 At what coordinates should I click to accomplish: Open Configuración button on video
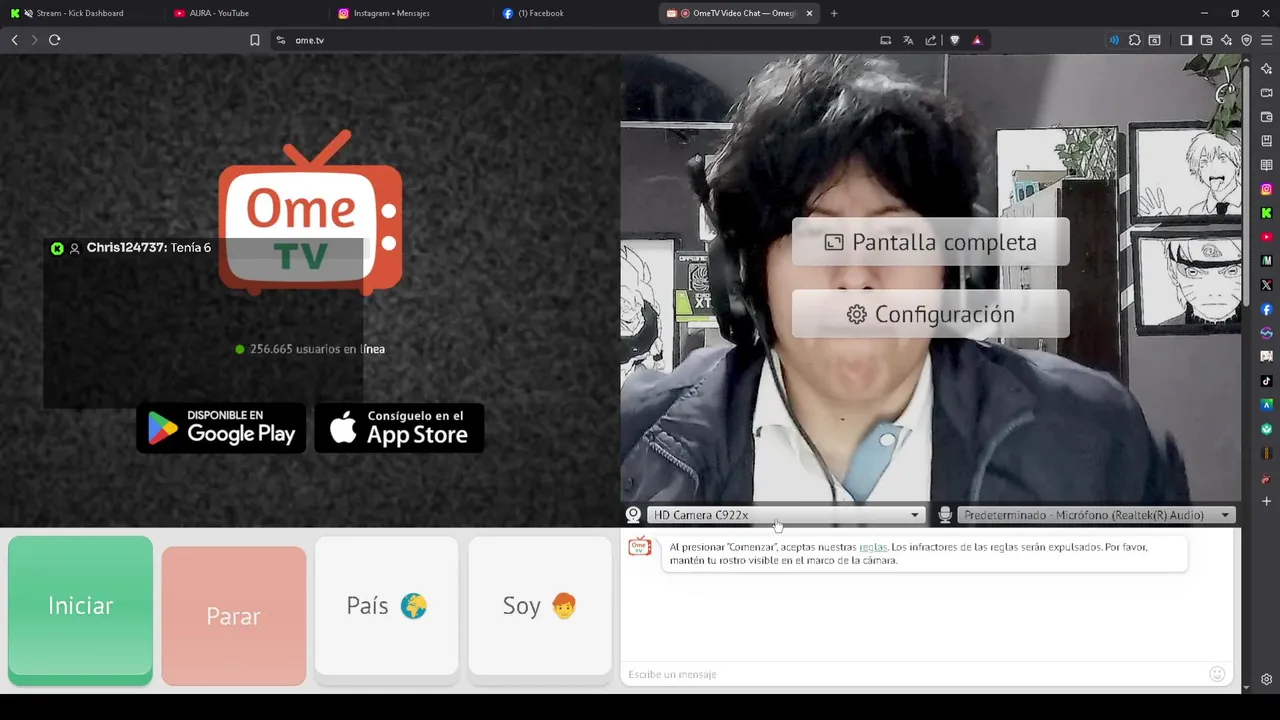(930, 314)
